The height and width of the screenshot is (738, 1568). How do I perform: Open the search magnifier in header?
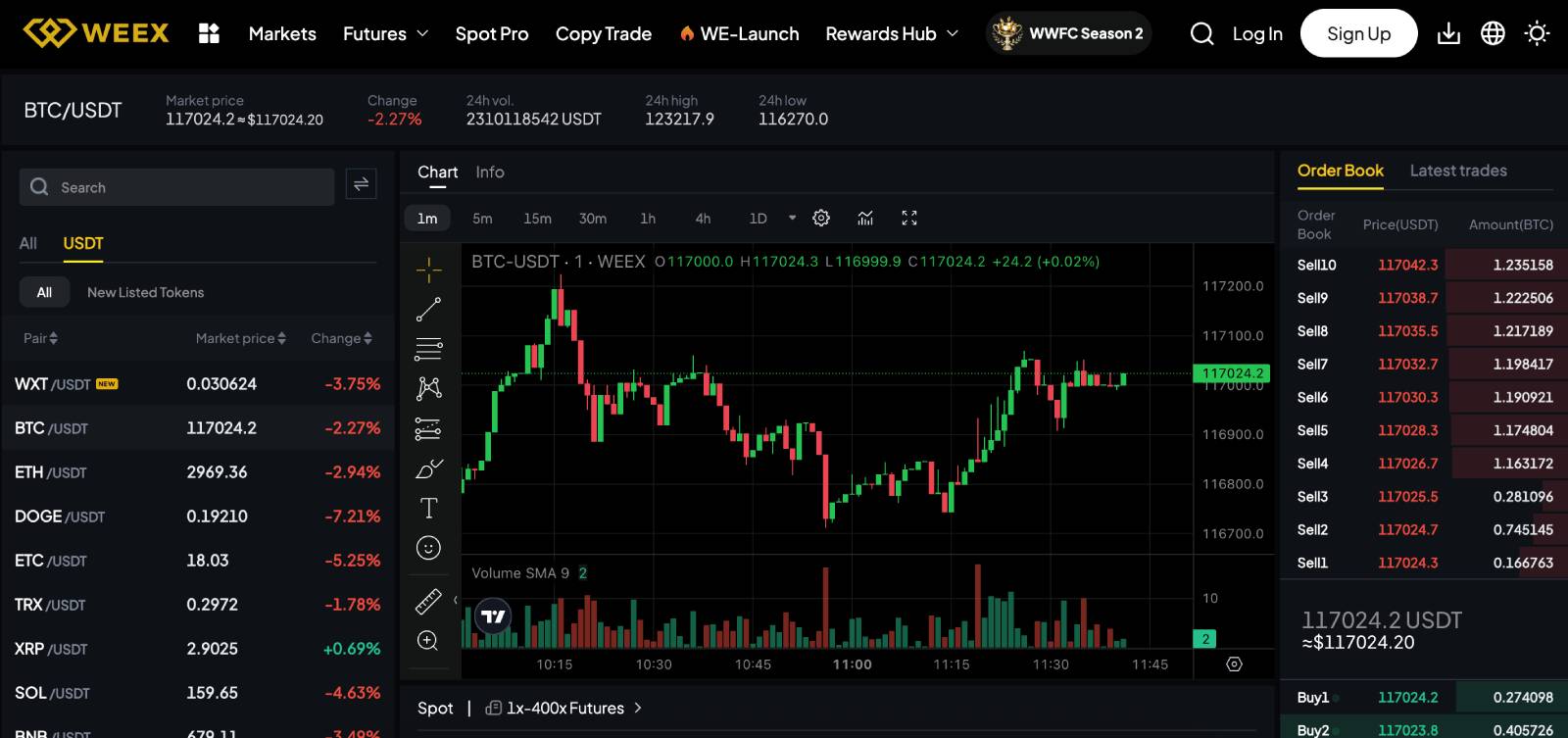tap(1201, 34)
